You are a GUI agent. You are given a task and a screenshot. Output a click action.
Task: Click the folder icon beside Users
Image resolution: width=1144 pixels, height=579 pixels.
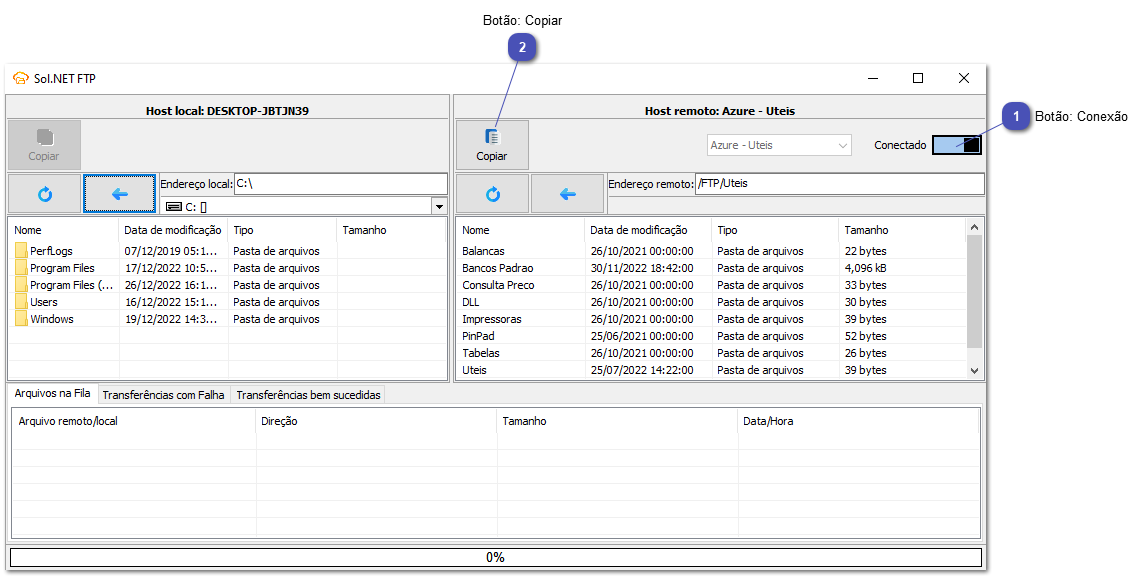tap(20, 301)
